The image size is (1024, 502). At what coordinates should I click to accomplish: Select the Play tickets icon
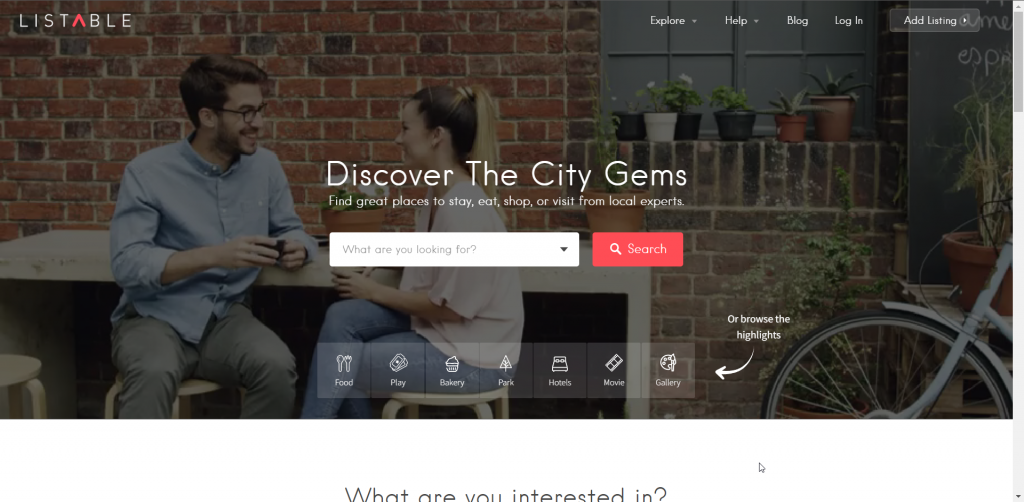(398, 363)
